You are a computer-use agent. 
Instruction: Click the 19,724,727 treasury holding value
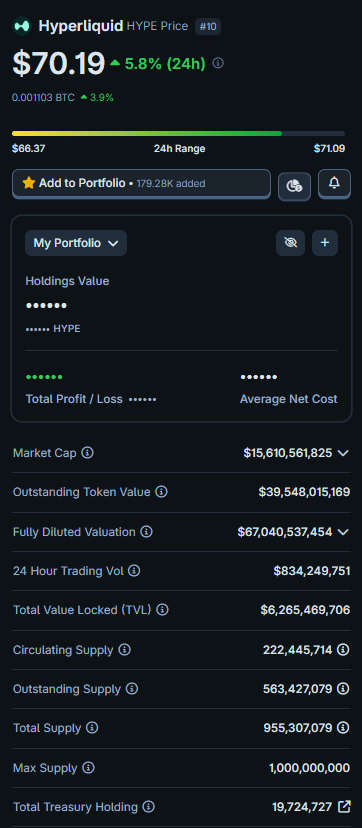coord(302,806)
